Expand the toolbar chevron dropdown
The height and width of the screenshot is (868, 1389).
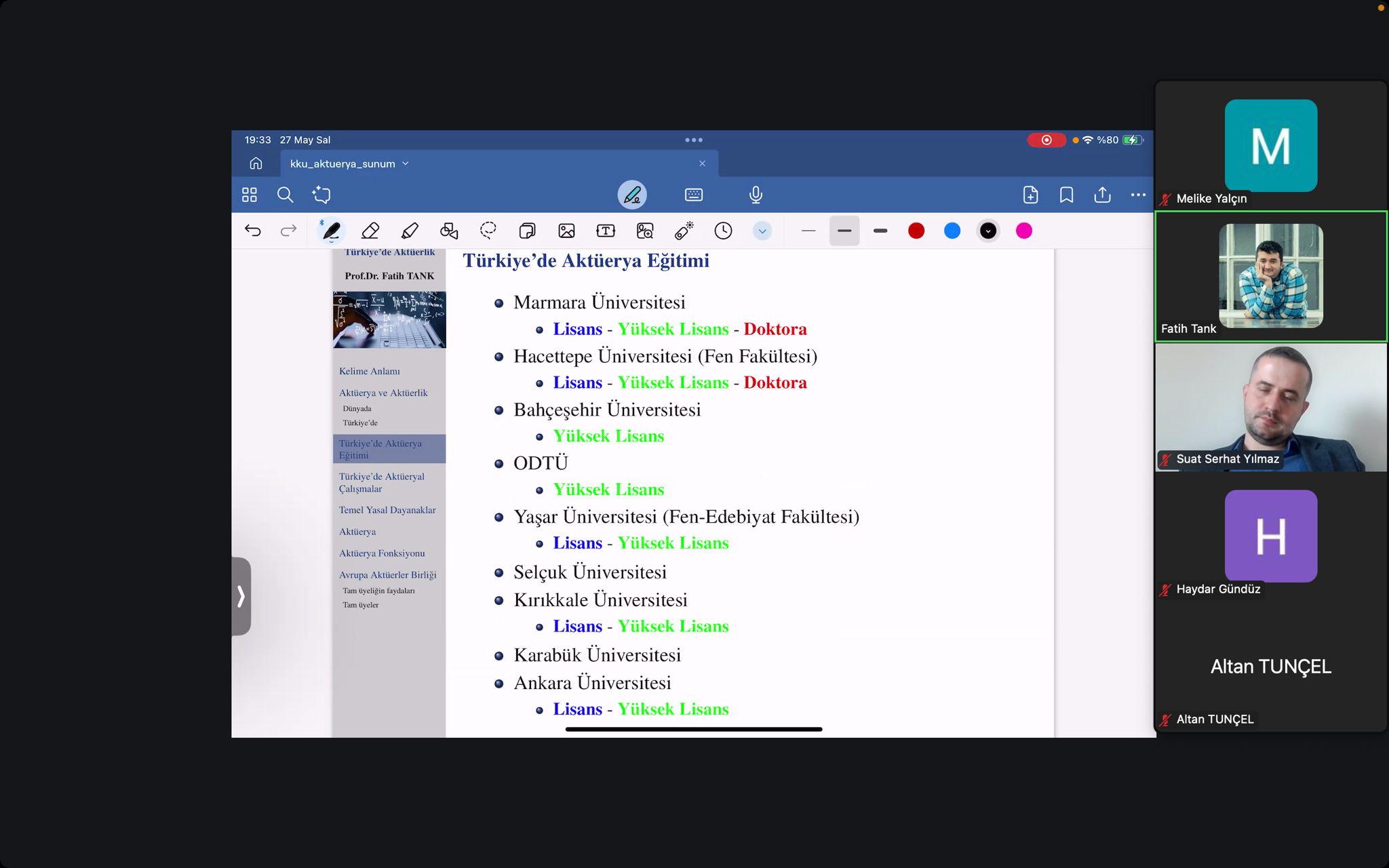[762, 231]
